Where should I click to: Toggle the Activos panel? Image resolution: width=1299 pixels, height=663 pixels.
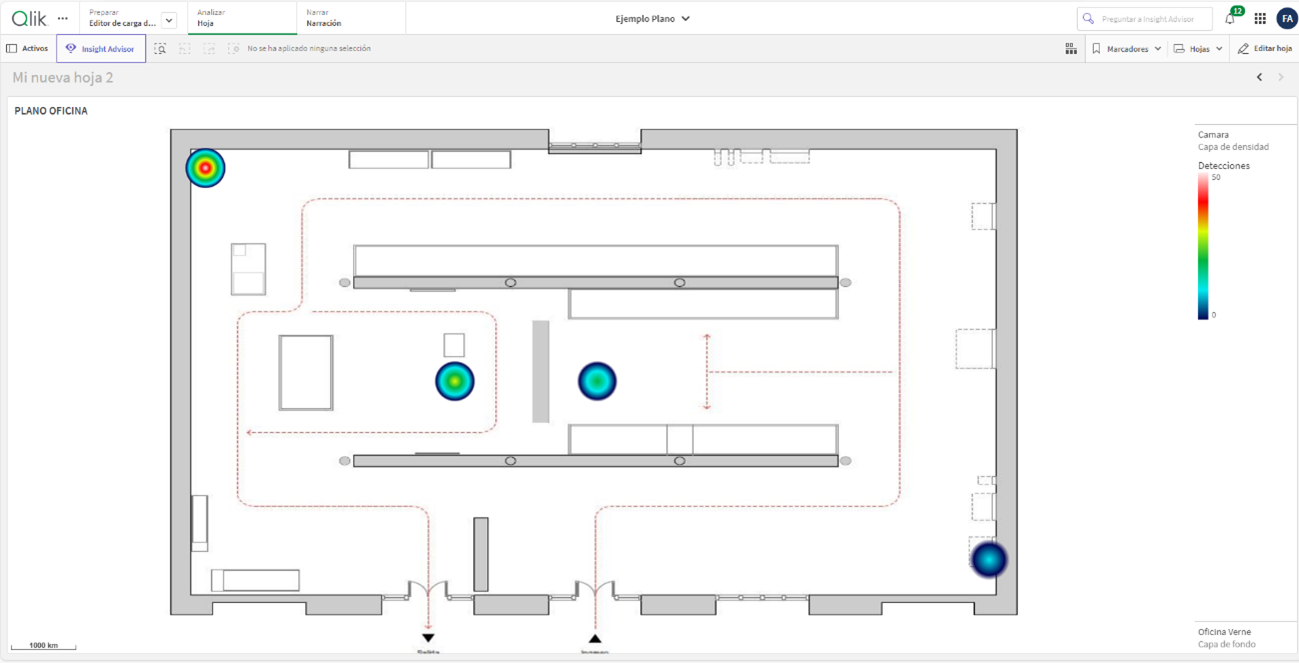[x=27, y=48]
